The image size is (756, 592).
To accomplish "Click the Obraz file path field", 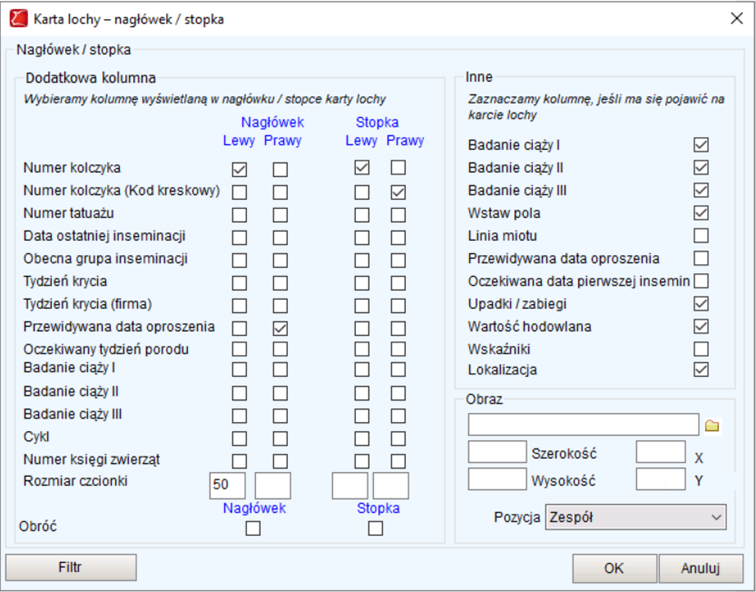I will [x=583, y=424].
